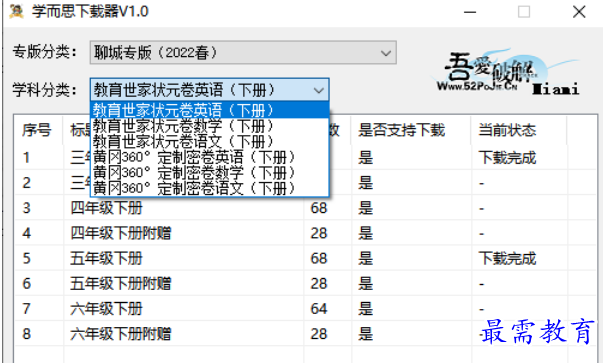603x363 pixels.
Task: Select 教育世家状元卷英语（下册） in dropdown list
Action: pos(210,110)
